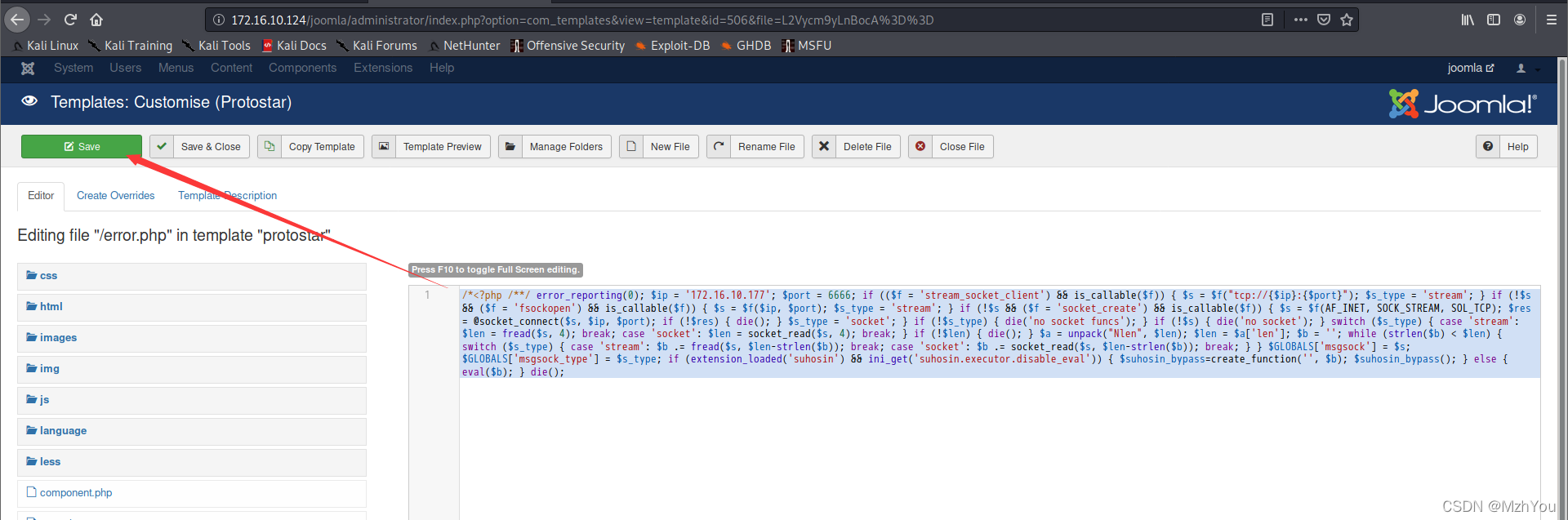This screenshot has height=520, width=1568.
Task: Click the Pocket save icon
Action: (x=1324, y=20)
